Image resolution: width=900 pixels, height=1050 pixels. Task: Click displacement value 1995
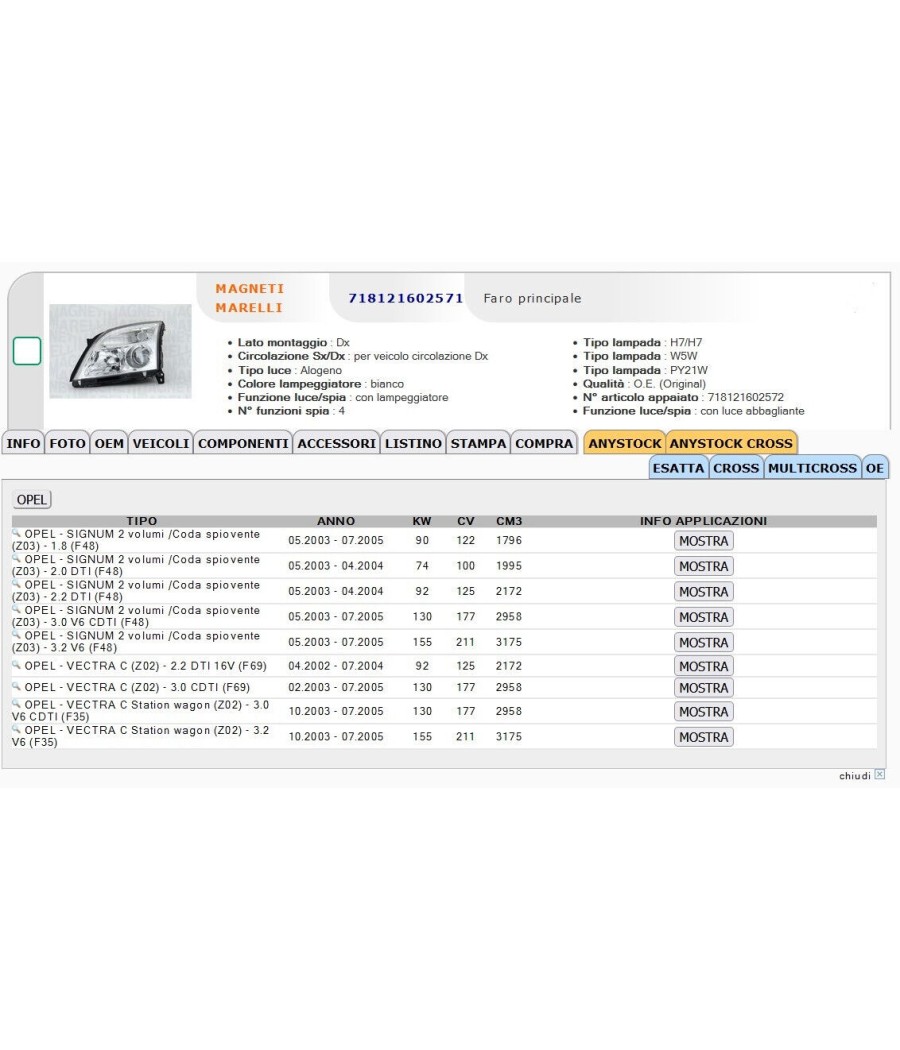(509, 566)
